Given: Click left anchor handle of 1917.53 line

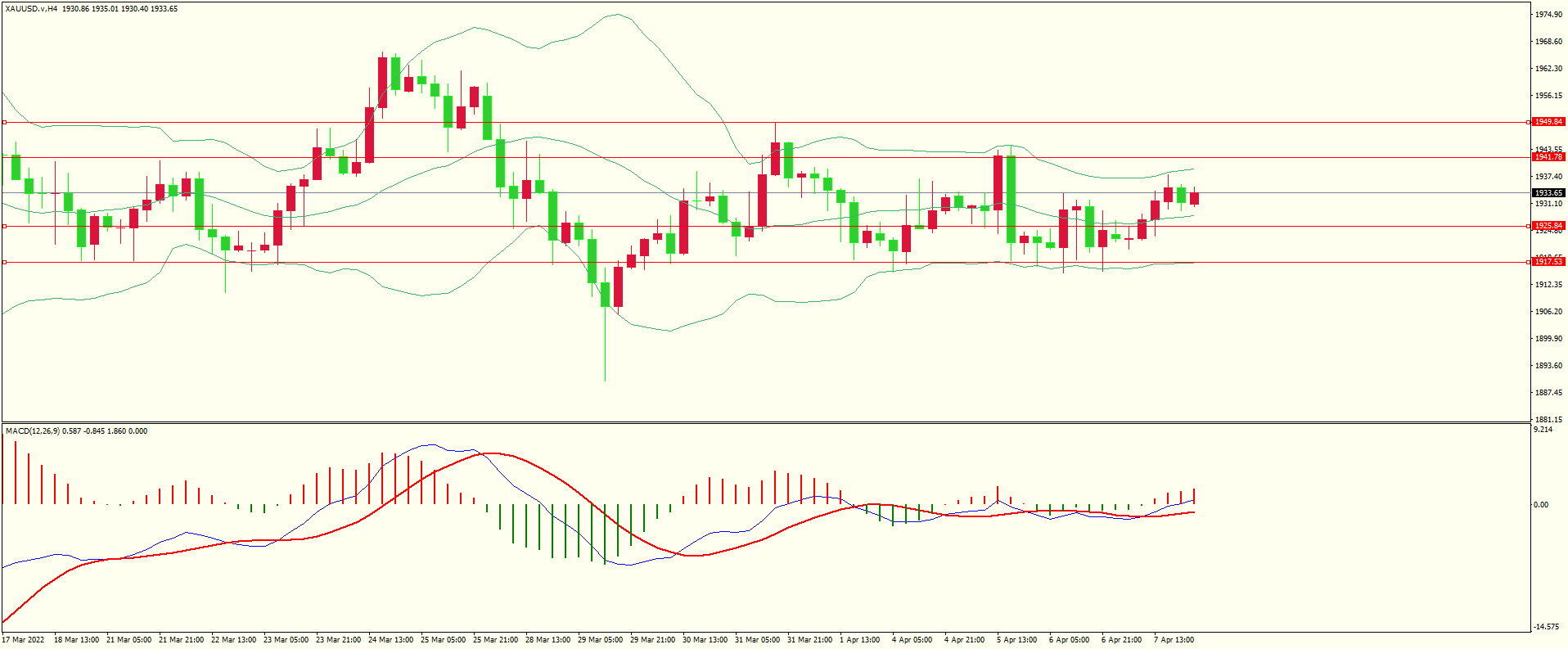Looking at the screenshot, I should [4, 263].
